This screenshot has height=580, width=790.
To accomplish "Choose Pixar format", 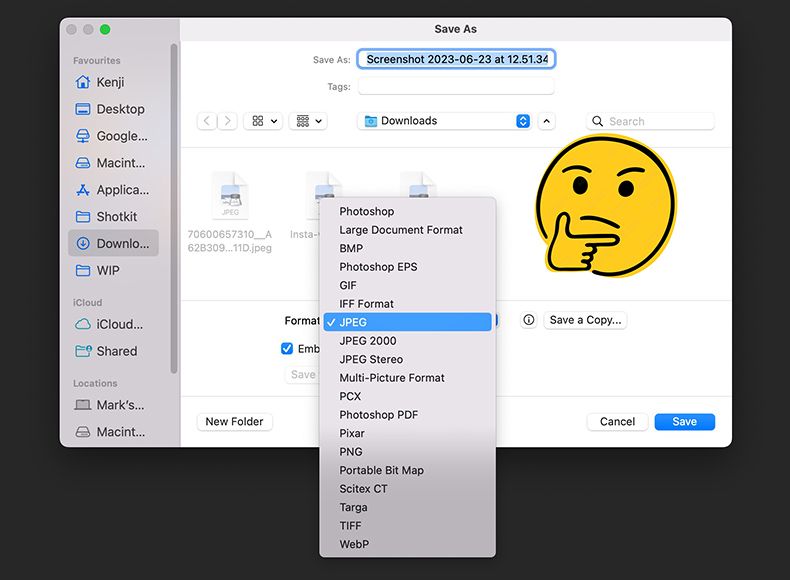I will click(407, 433).
